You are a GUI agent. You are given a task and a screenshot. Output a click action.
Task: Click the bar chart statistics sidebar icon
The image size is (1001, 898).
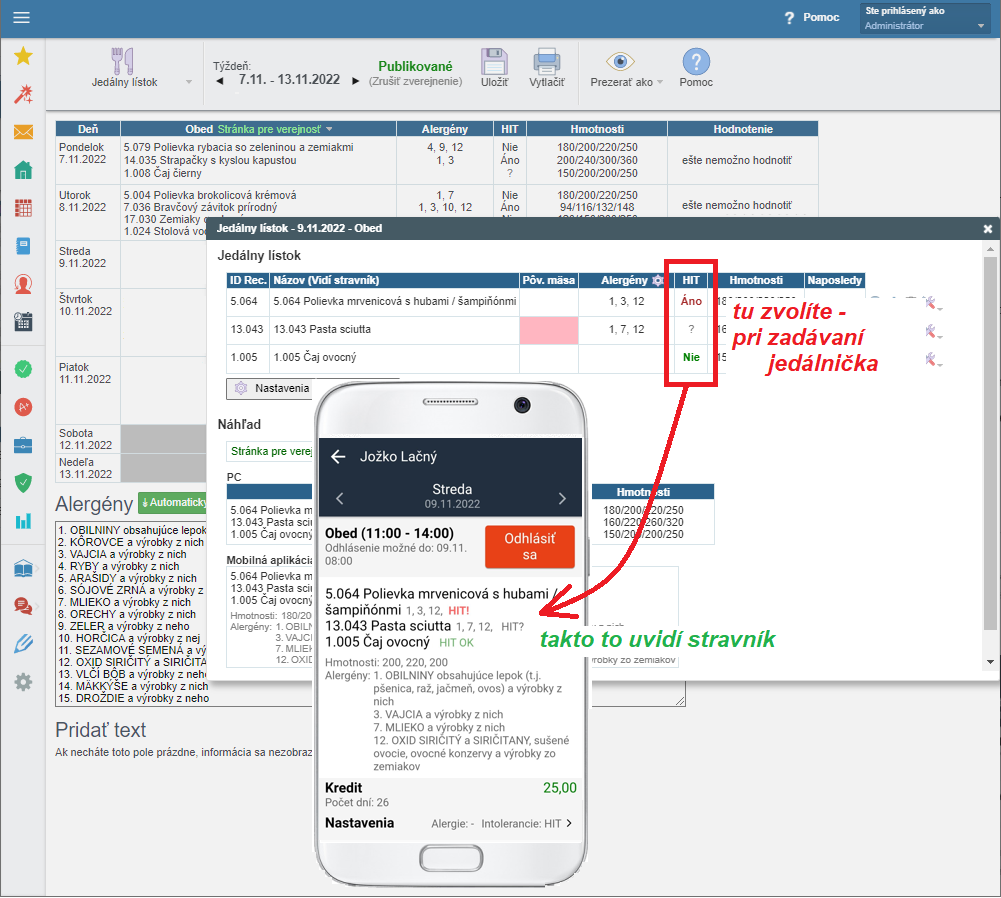tap(23, 520)
